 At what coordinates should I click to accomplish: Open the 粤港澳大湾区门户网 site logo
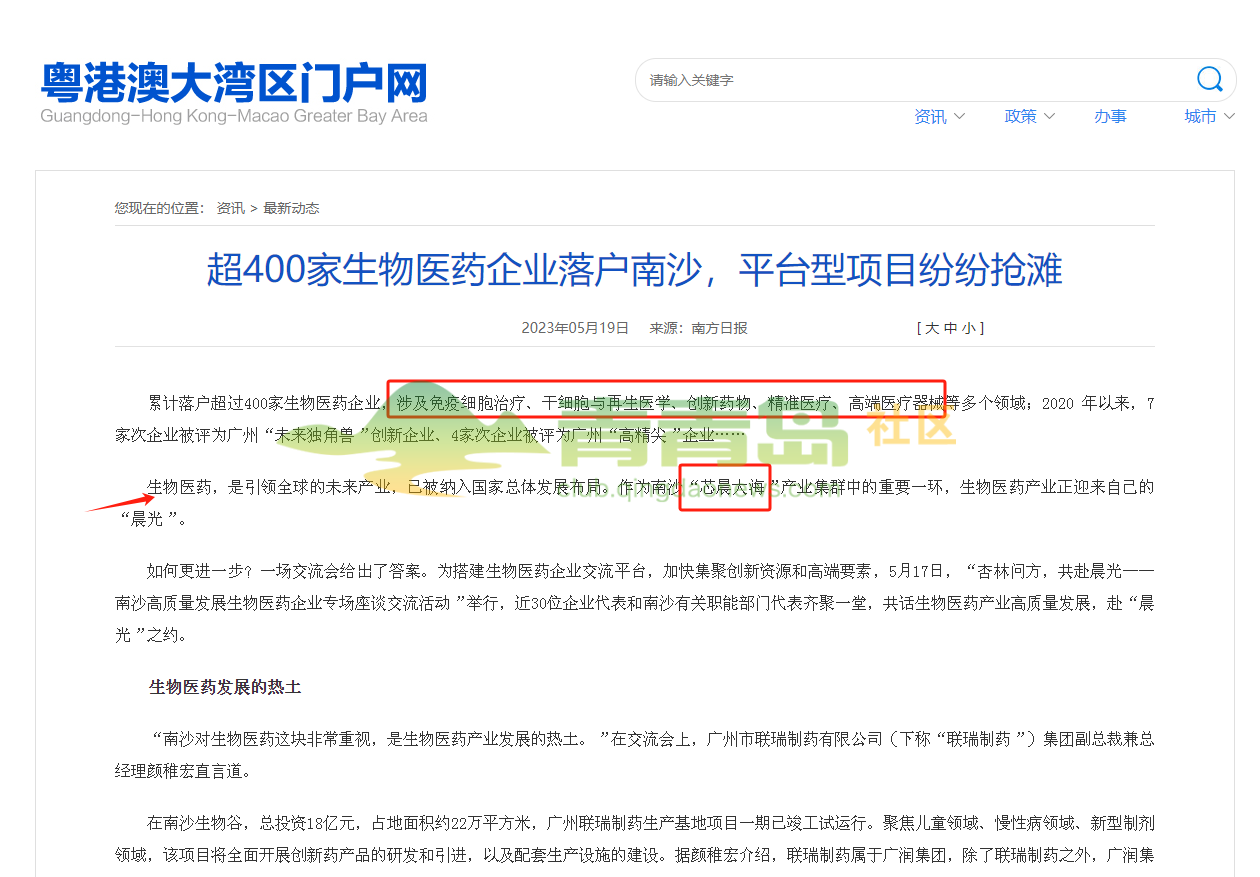click(x=234, y=93)
